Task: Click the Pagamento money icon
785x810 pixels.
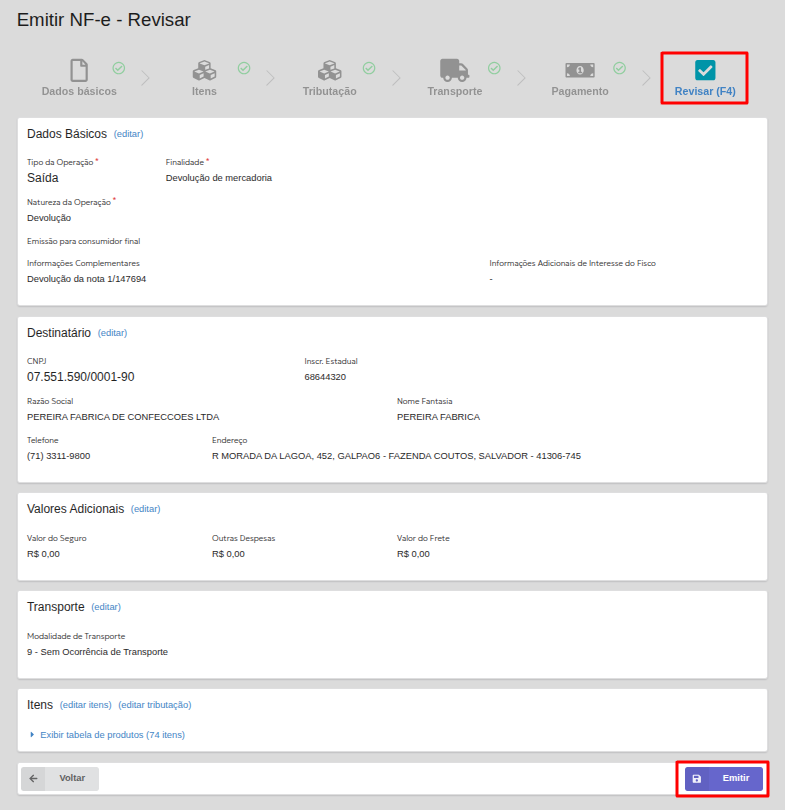Action: point(579,70)
